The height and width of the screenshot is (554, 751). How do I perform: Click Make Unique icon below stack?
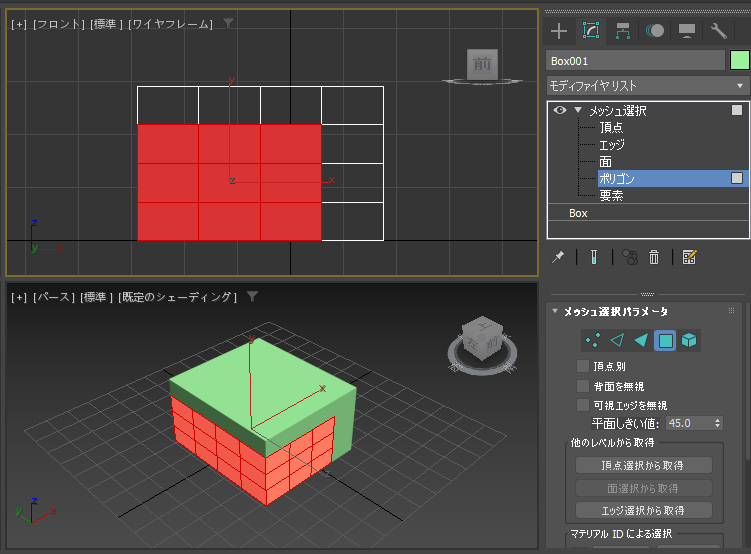coord(630,257)
